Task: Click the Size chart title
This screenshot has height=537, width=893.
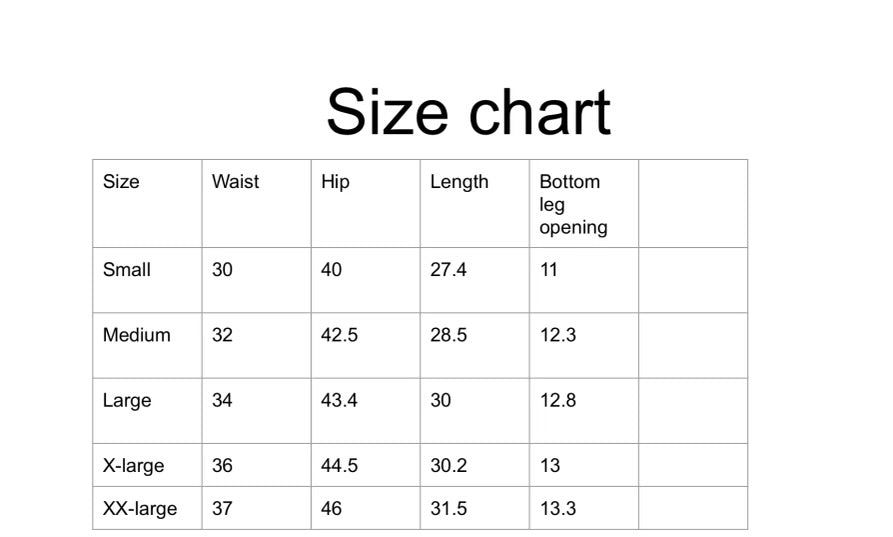Action: pos(468,112)
